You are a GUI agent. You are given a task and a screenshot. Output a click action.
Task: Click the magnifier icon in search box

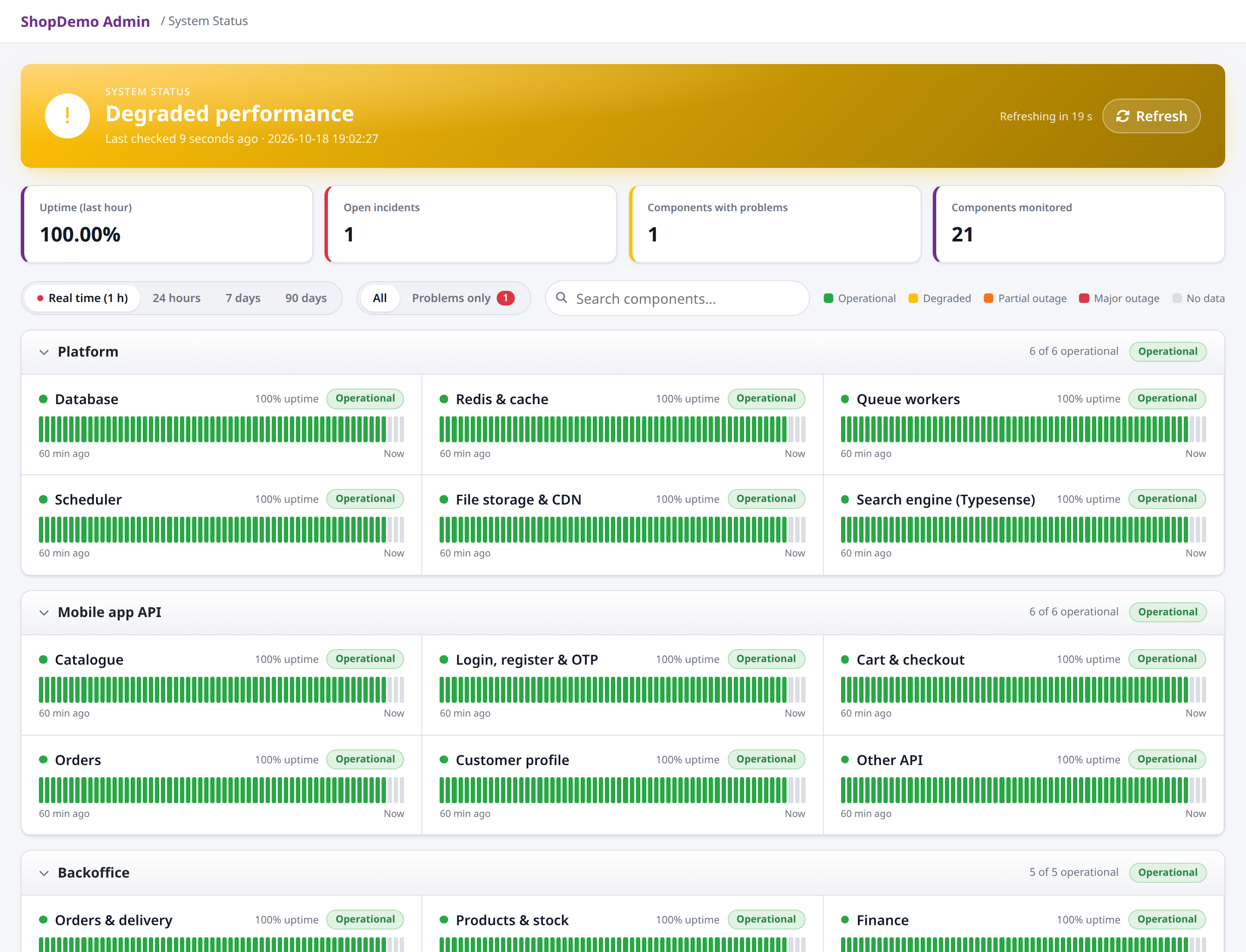[x=562, y=298]
